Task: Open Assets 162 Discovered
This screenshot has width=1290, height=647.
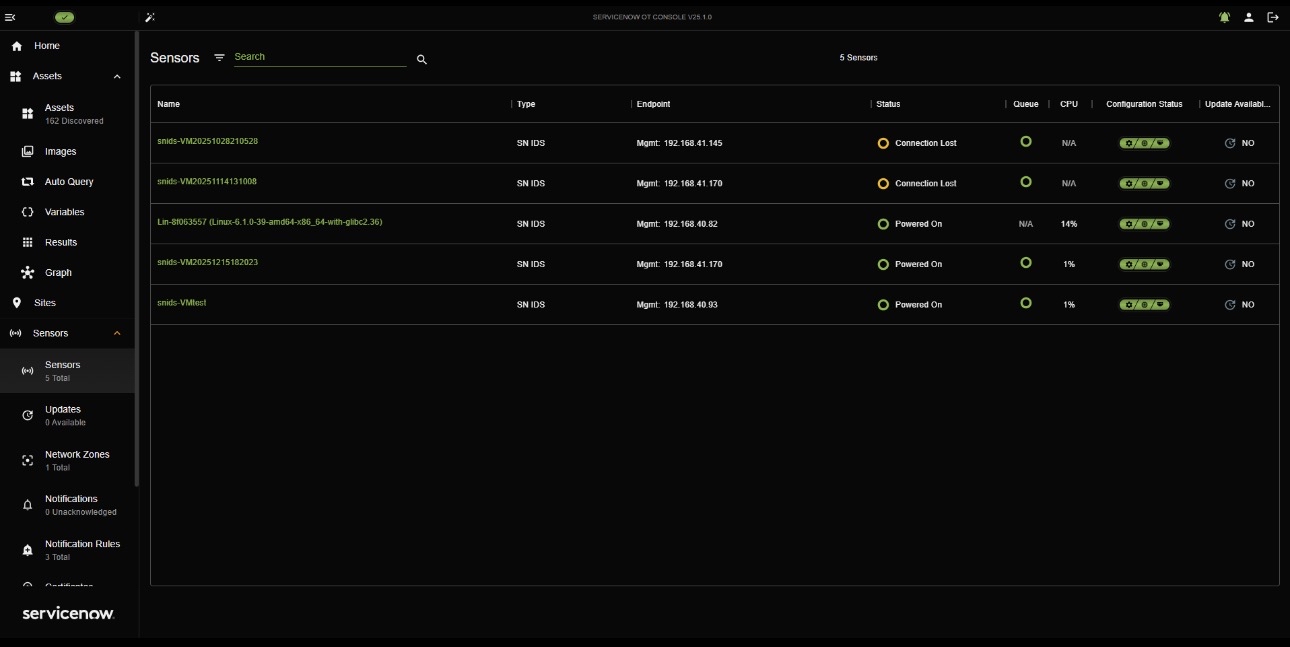Action: click(x=68, y=114)
